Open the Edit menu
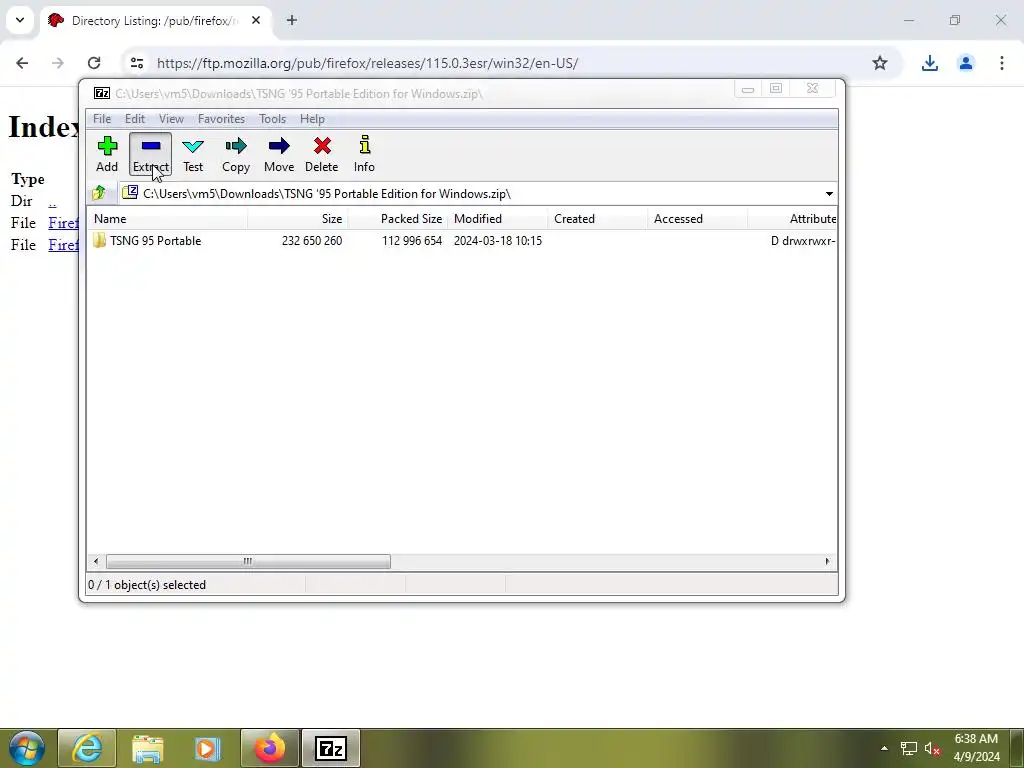The image size is (1024, 768). [135, 119]
